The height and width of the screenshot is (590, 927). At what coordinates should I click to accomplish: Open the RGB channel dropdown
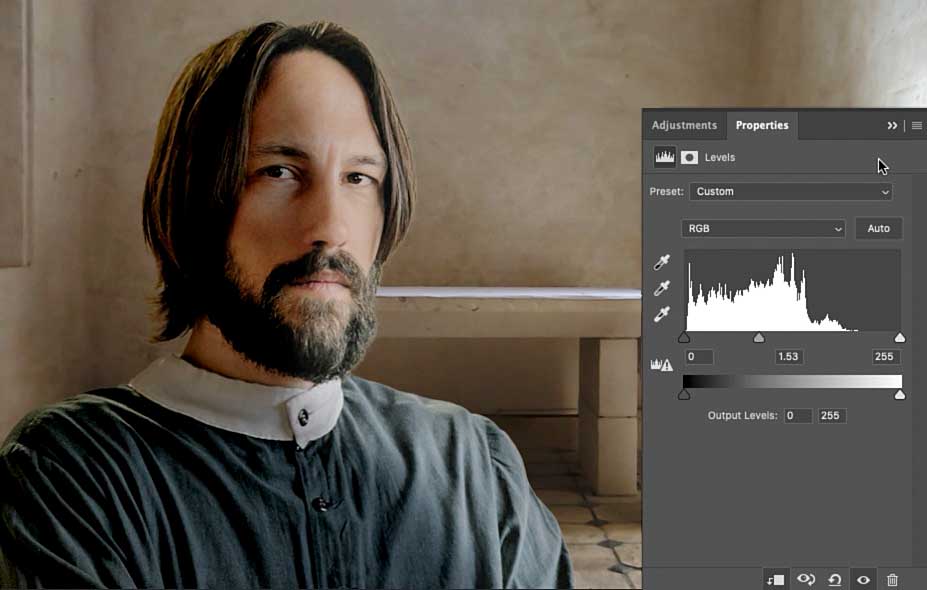(763, 228)
